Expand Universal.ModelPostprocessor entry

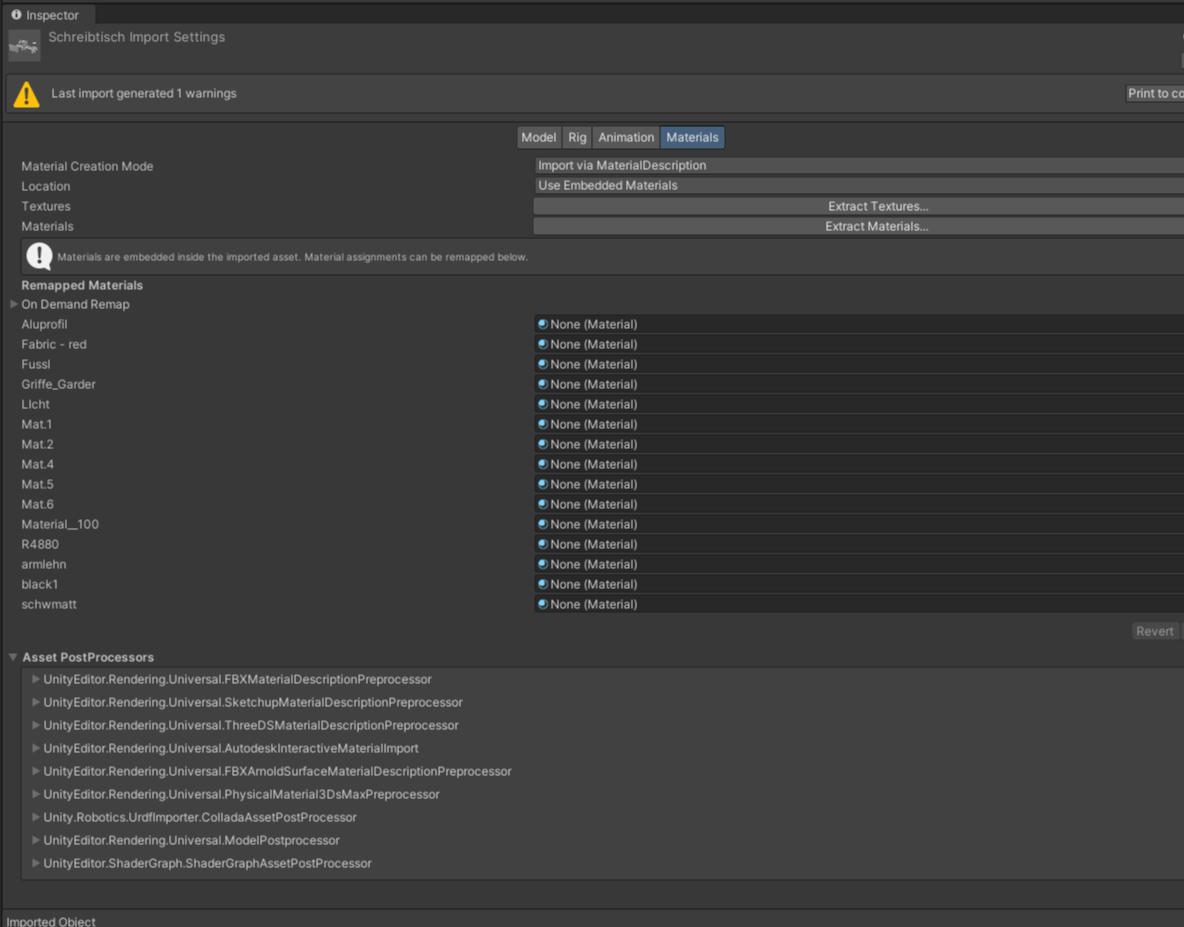pyautogui.click(x=35, y=840)
